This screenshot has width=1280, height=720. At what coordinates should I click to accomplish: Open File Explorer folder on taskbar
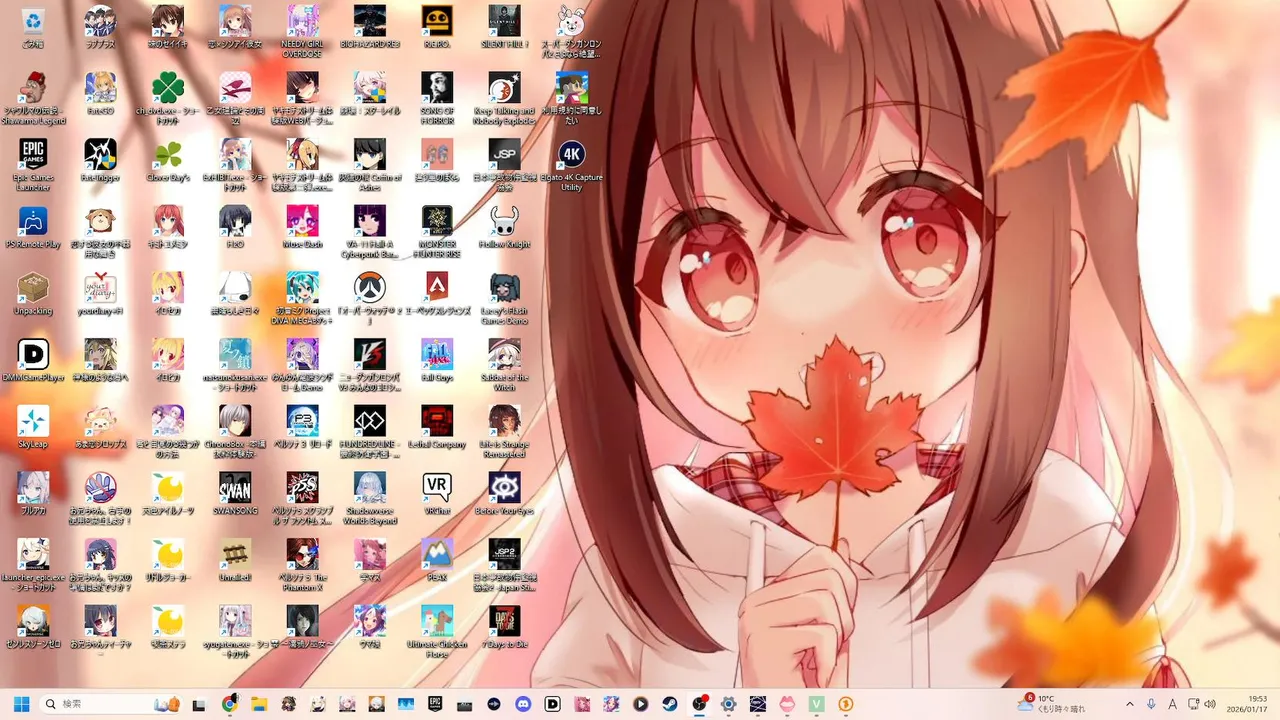pos(259,704)
